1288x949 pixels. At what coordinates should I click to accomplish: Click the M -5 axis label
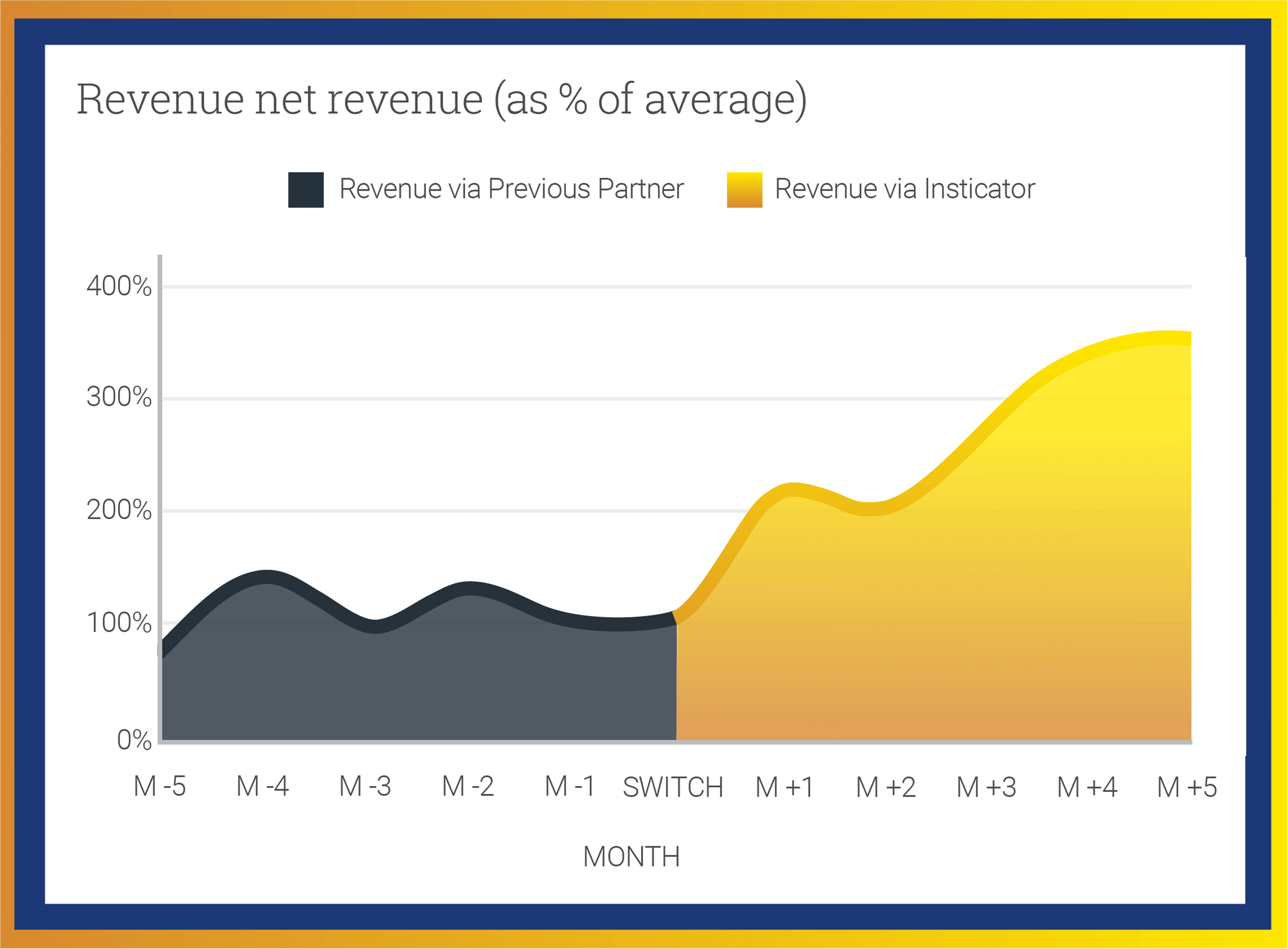[x=160, y=786]
